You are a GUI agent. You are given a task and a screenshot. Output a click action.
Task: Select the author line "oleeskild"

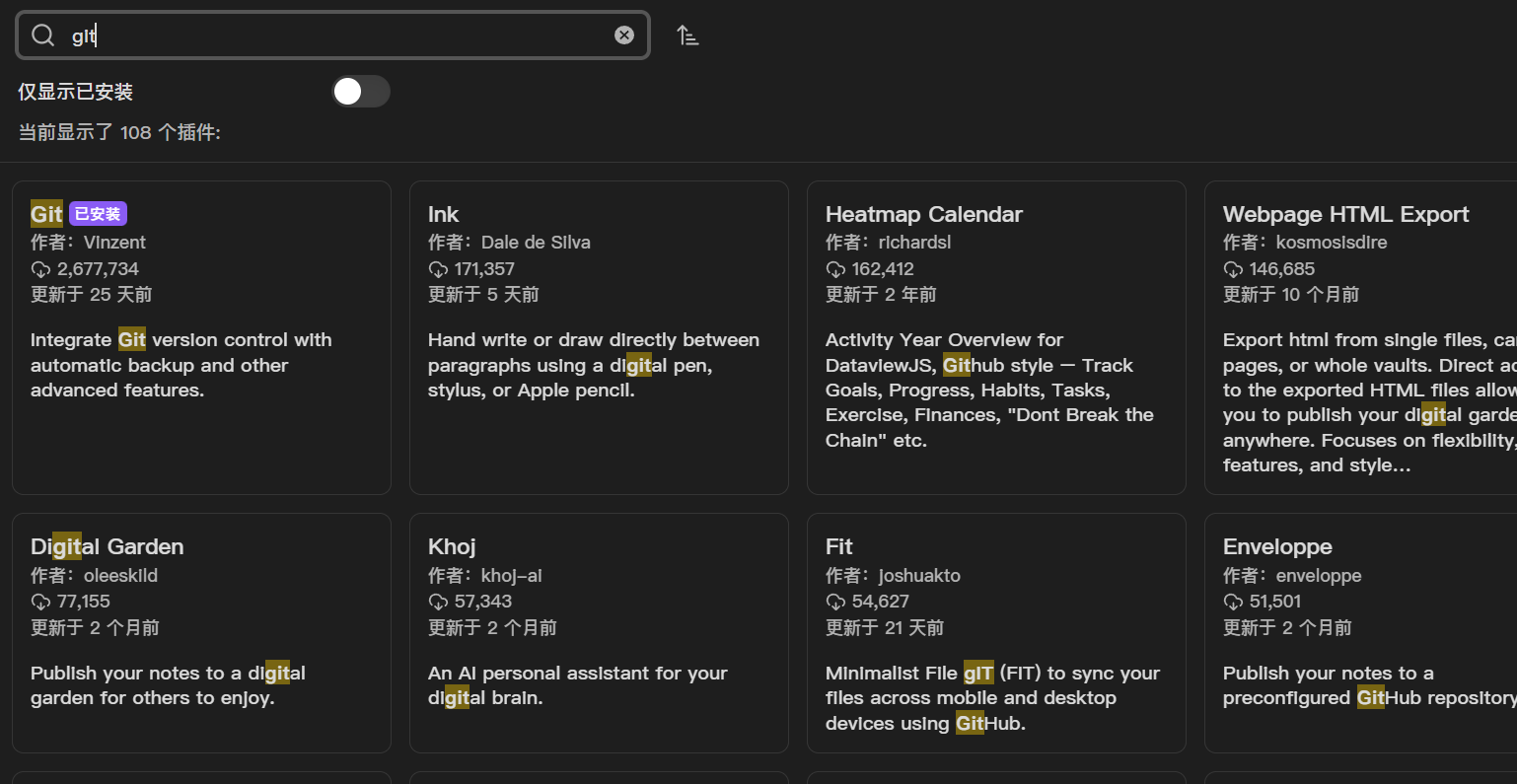(x=94, y=576)
